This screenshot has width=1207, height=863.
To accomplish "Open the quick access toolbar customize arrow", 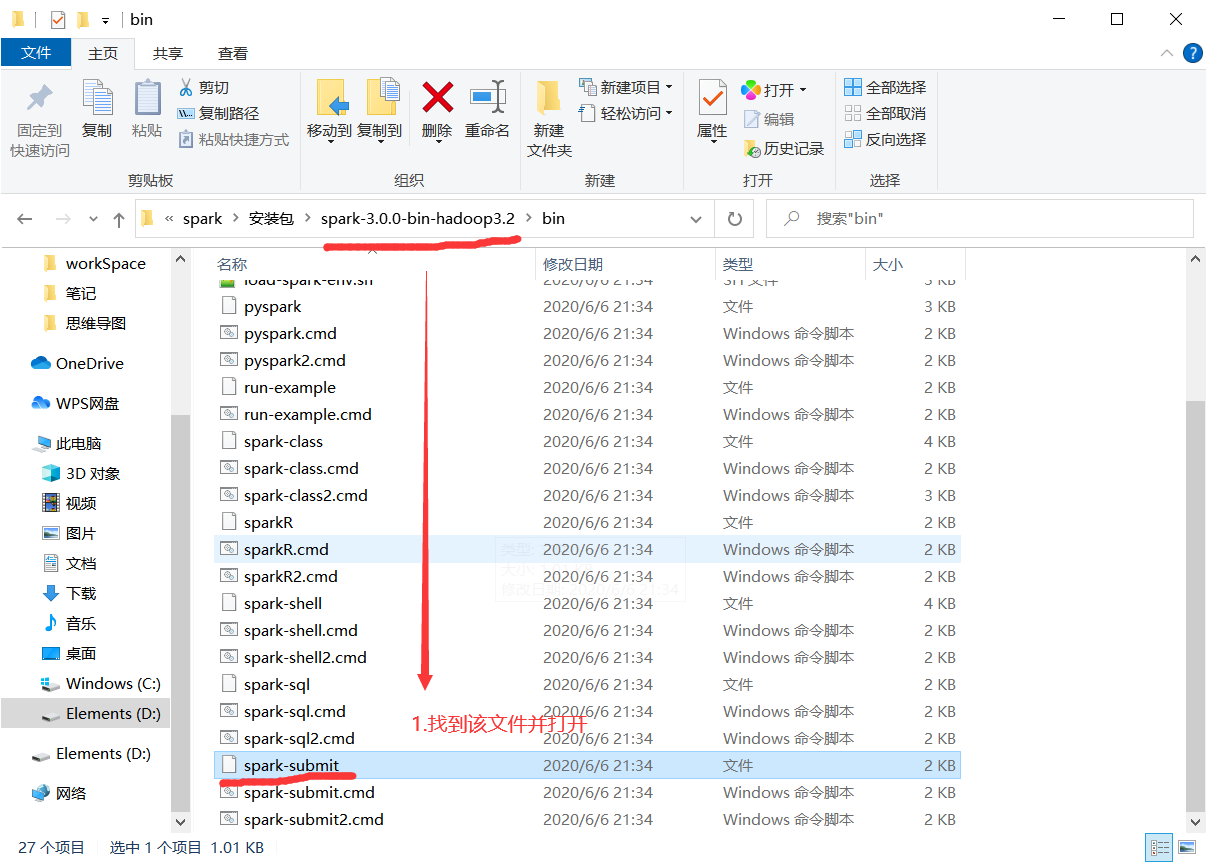I will click(105, 20).
